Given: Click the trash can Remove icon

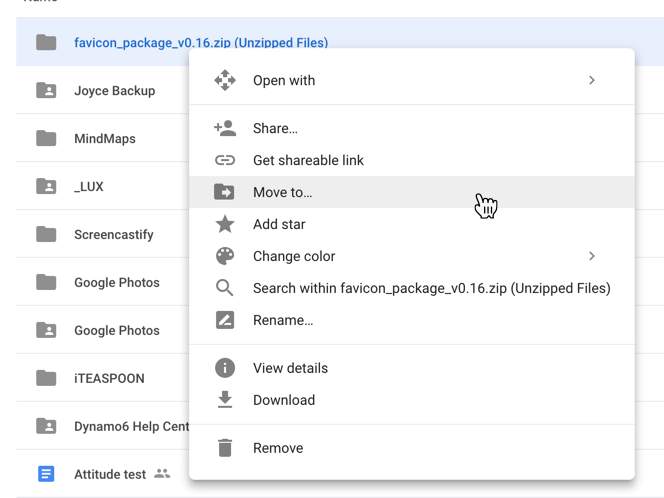Looking at the screenshot, I should (225, 448).
